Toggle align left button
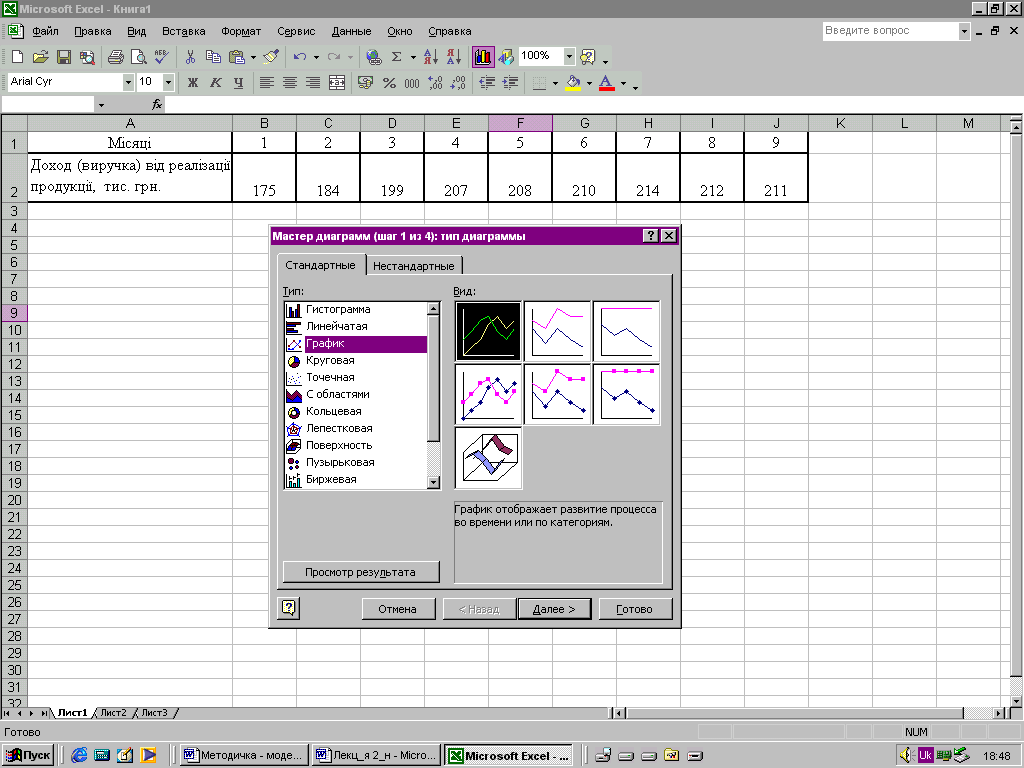The image size is (1024, 768). point(266,82)
